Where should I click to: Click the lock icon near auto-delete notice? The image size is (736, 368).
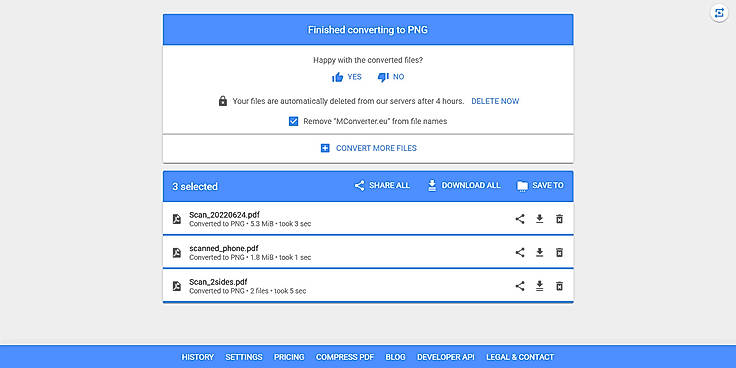[x=223, y=101]
